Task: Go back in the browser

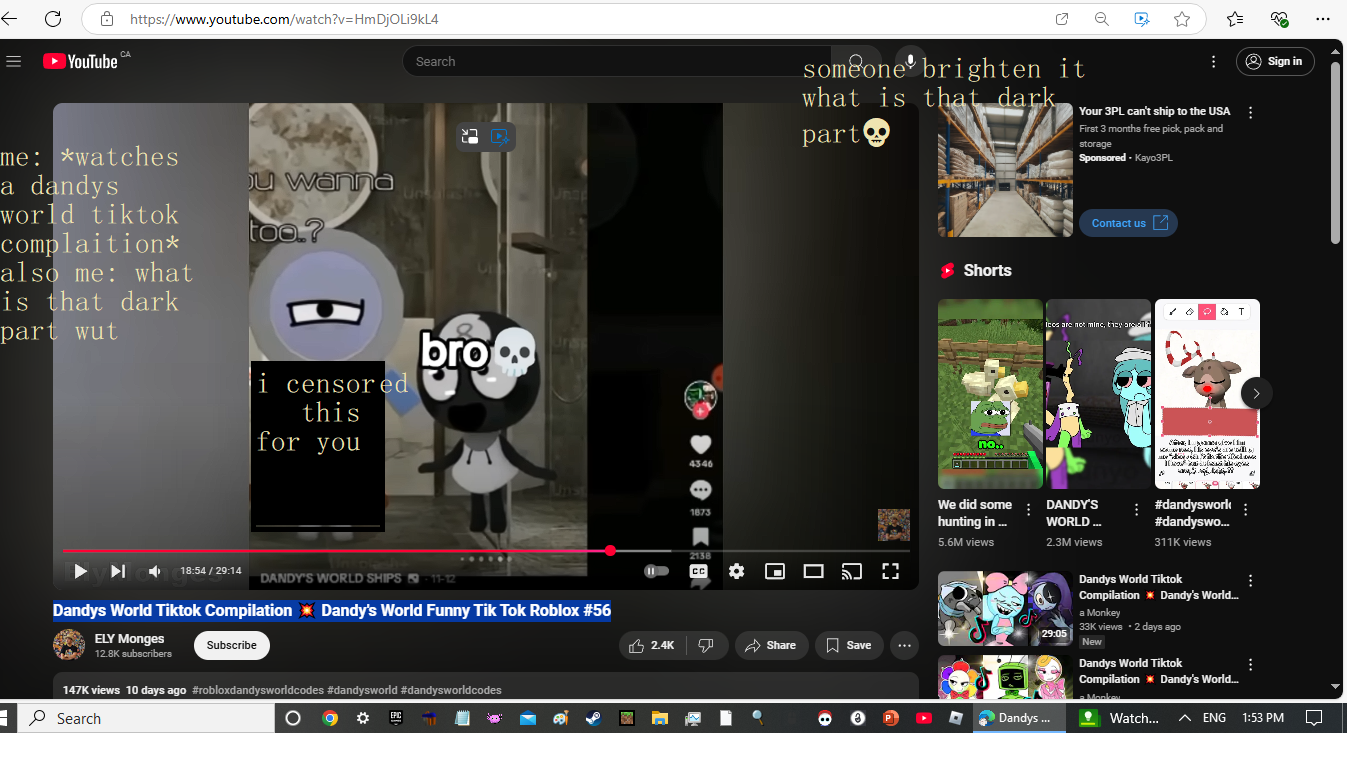Action: tap(9, 19)
